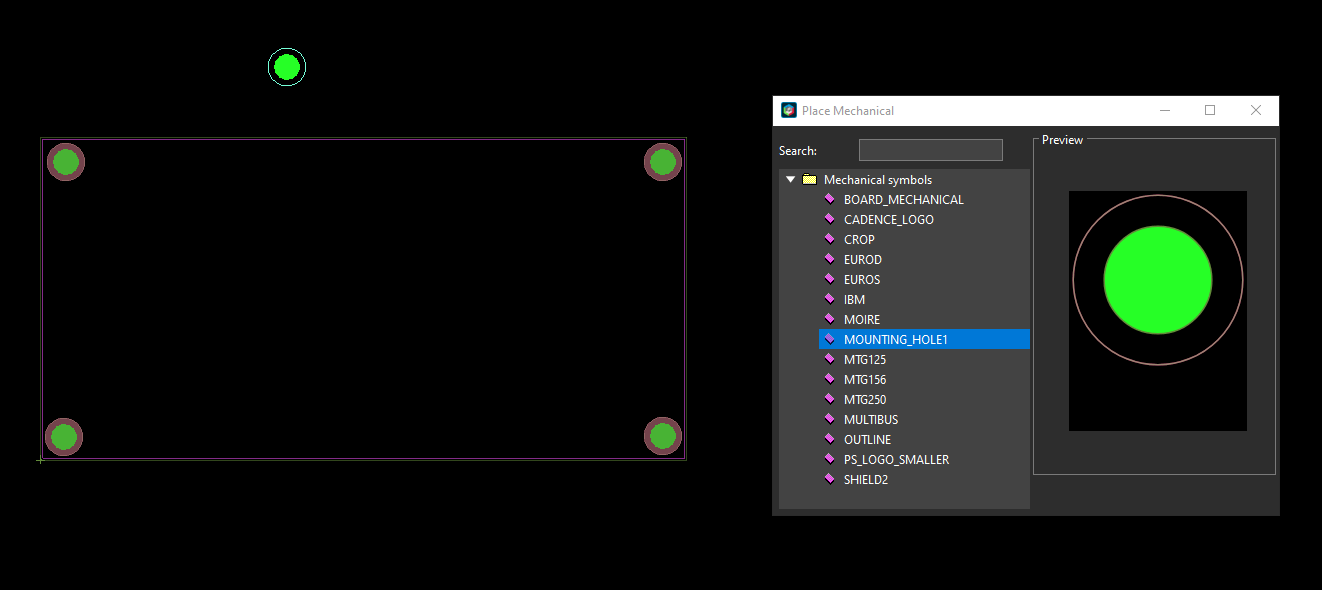
Task: Collapse the Mechanical symbols tree
Action: (790, 179)
